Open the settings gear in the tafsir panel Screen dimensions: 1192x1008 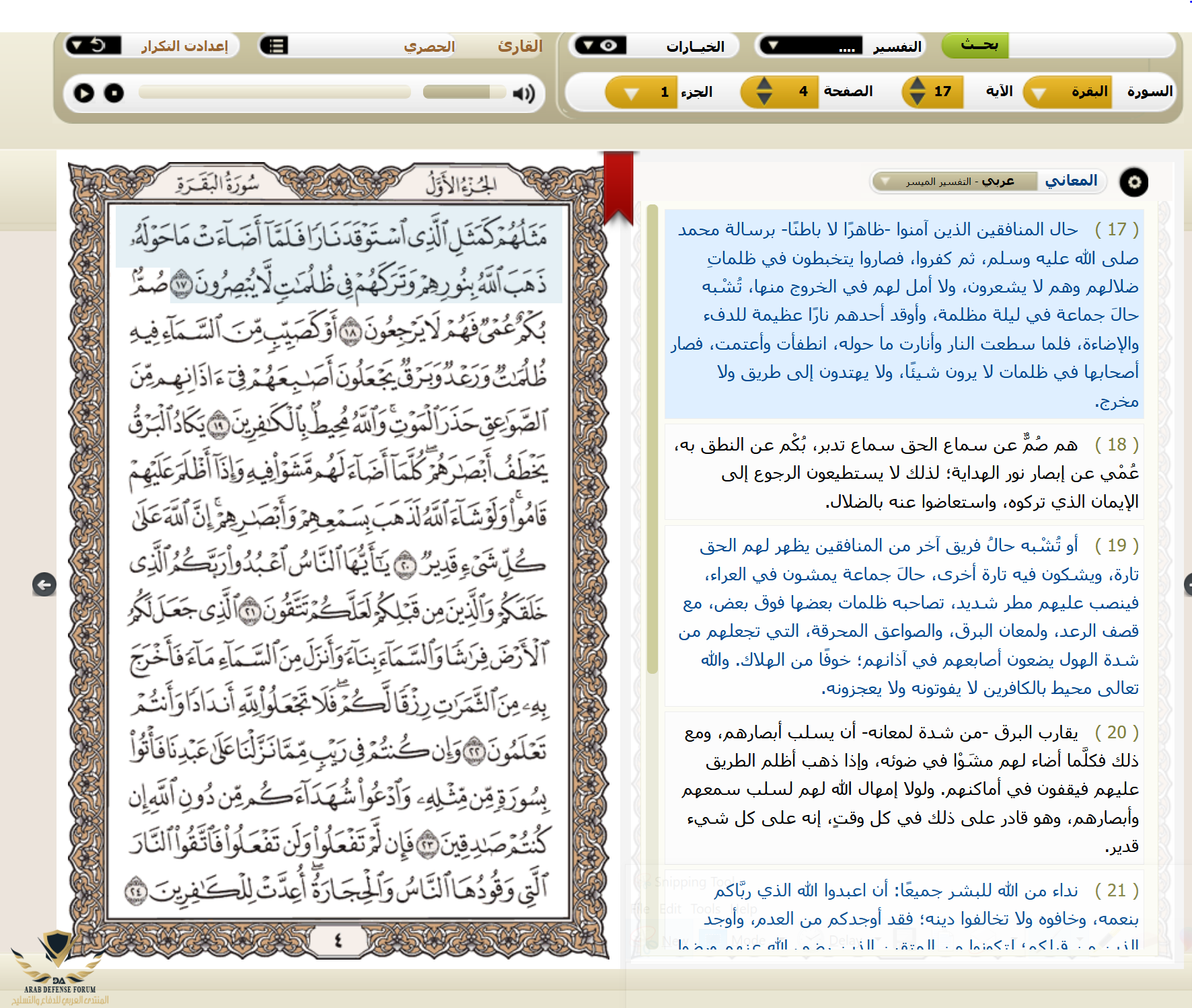tap(1134, 182)
